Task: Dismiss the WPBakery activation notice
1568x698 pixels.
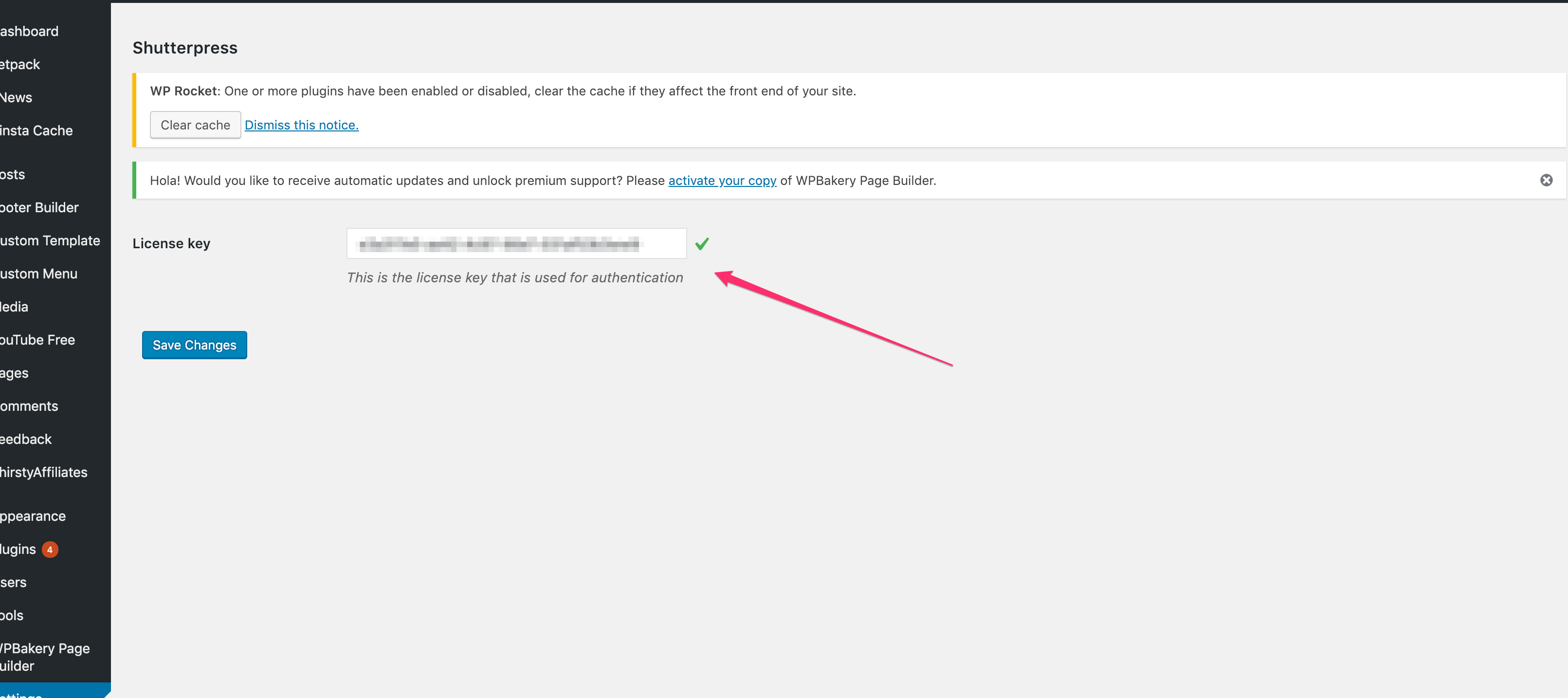Action: pos(1546,180)
